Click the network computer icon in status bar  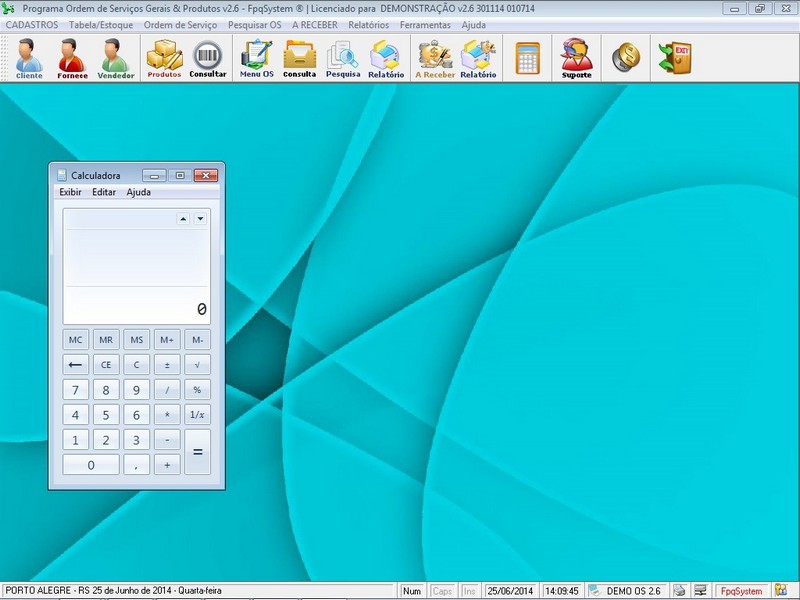point(701,591)
